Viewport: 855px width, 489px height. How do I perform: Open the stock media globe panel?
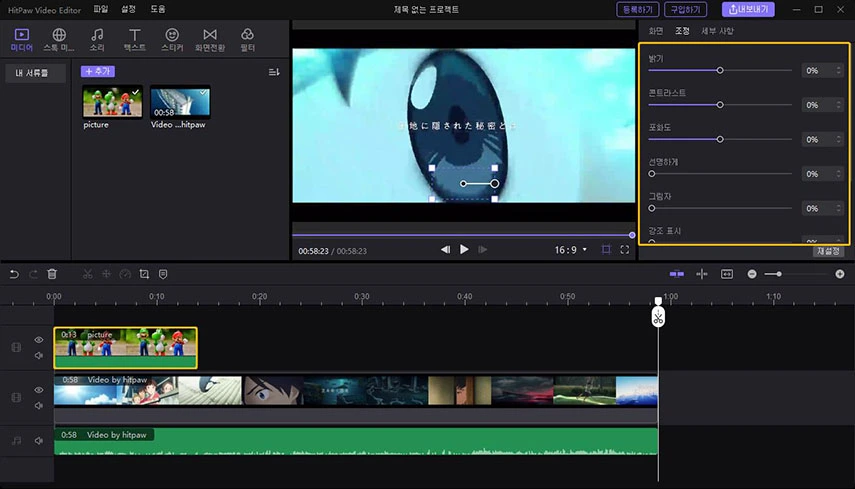(x=59, y=40)
